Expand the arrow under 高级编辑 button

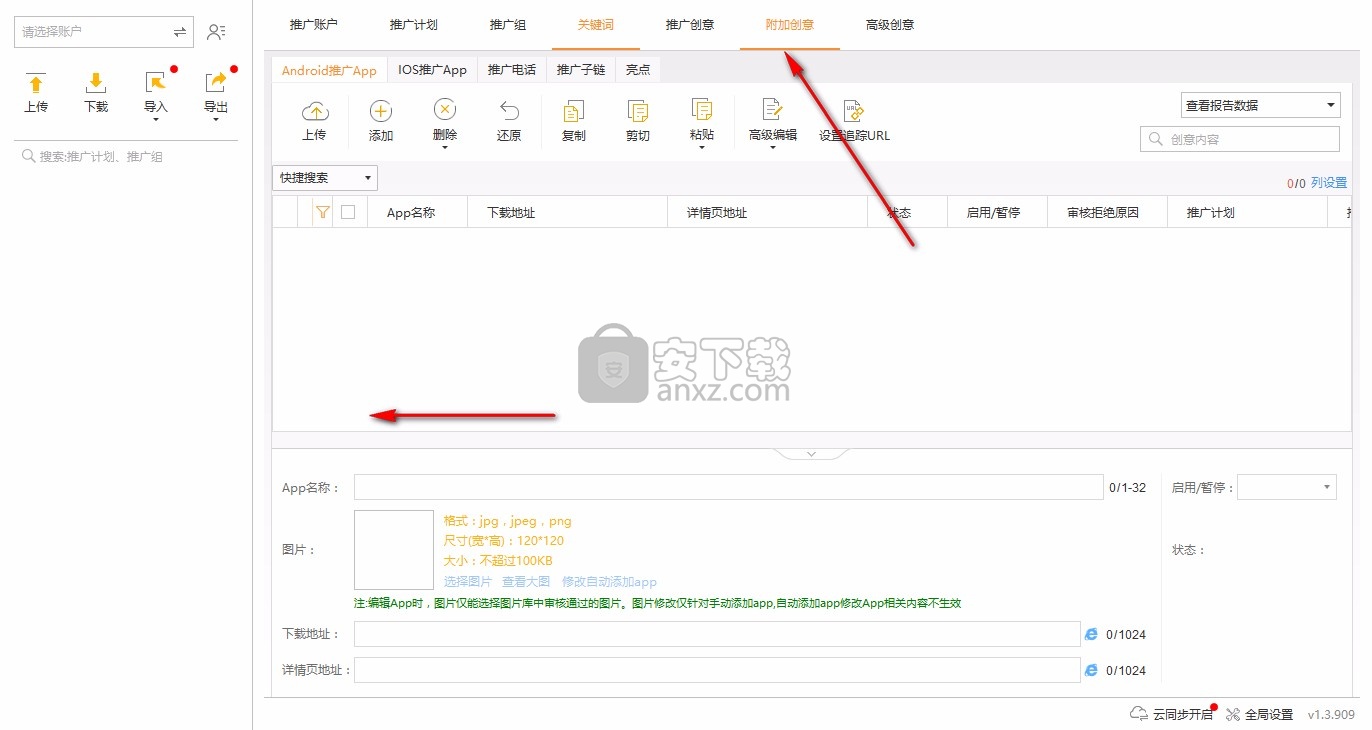pyautogui.click(x=773, y=148)
